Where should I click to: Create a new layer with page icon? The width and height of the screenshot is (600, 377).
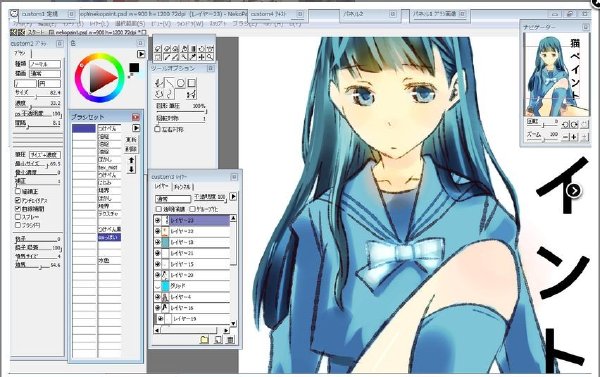218,339
